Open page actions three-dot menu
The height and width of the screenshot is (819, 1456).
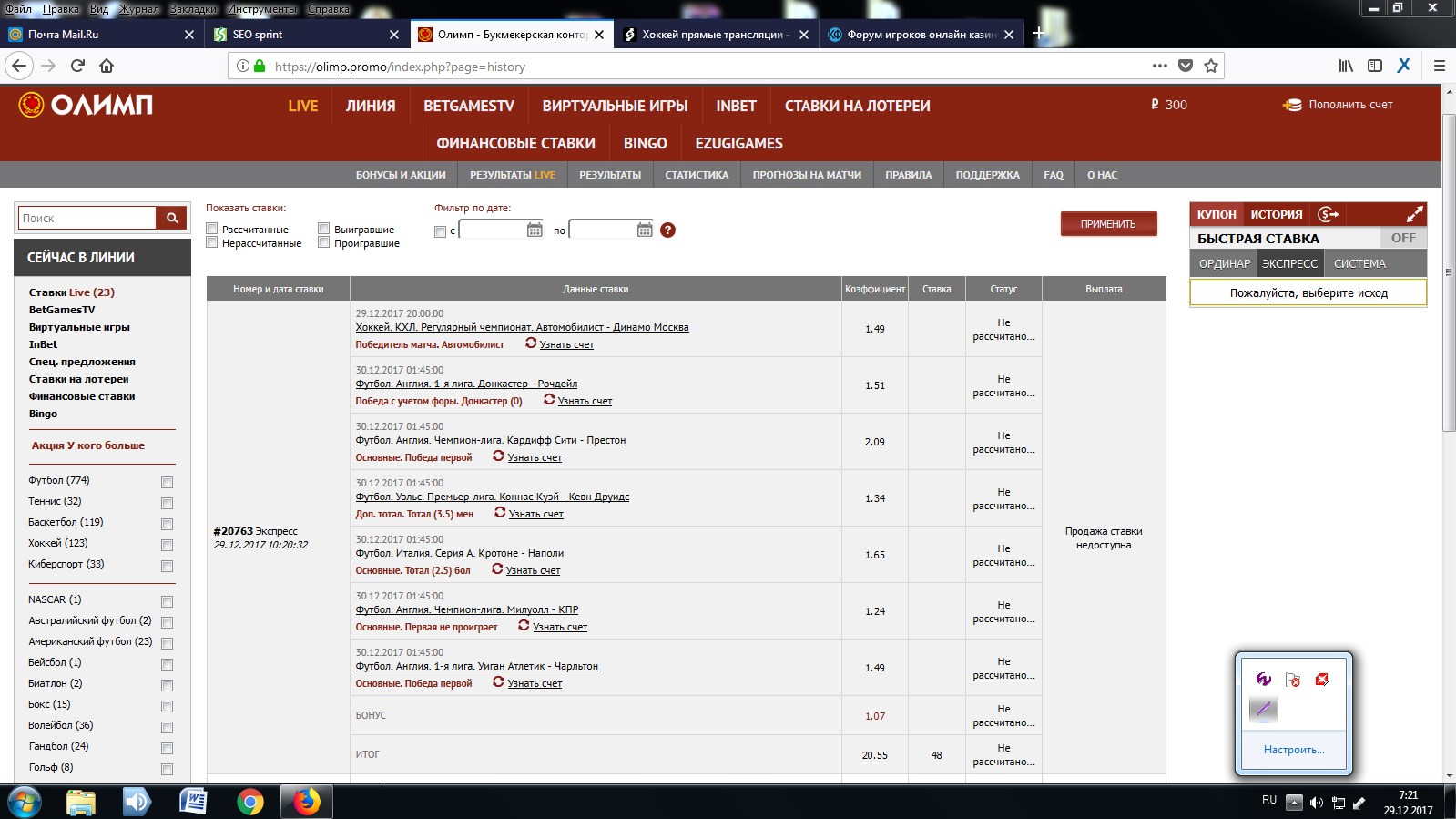(x=1159, y=66)
